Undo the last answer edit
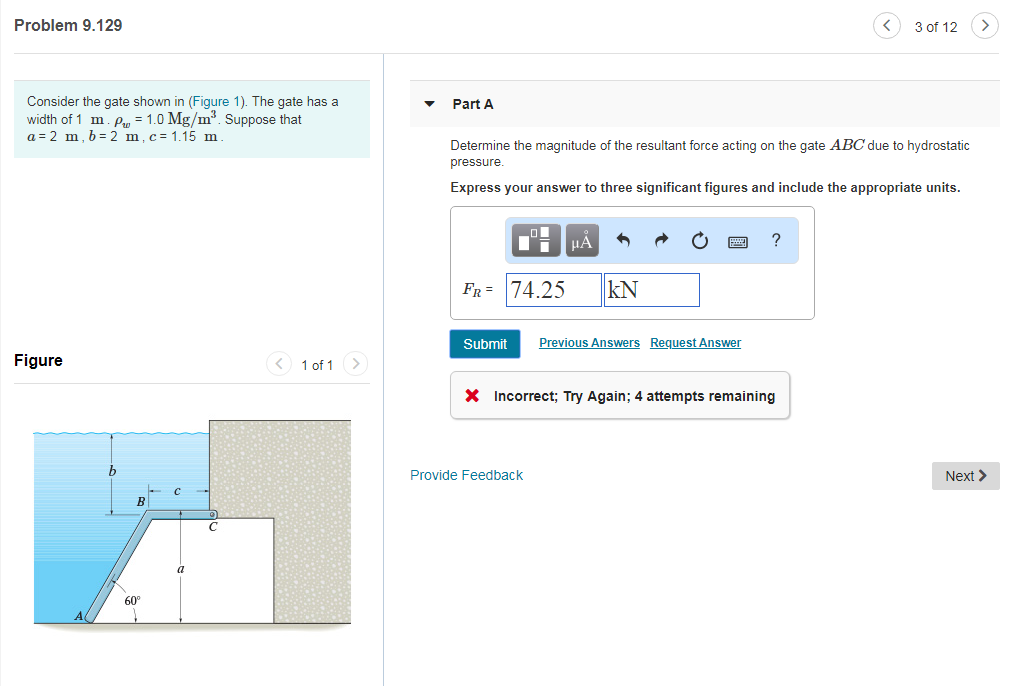This screenshot has height=686, width=1024. [623, 240]
